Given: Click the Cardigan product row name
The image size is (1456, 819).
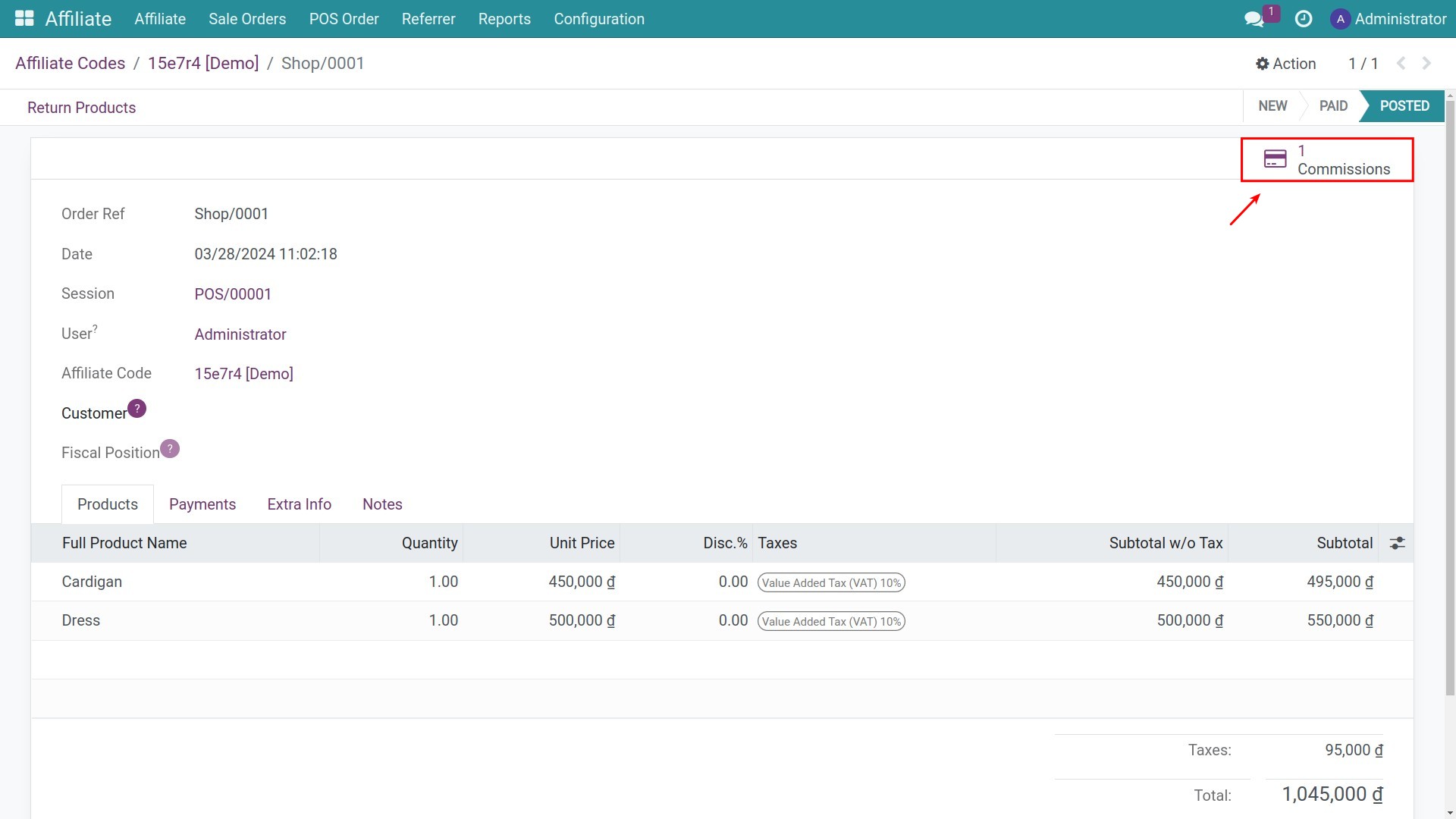Looking at the screenshot, I should tap(92, 582).
